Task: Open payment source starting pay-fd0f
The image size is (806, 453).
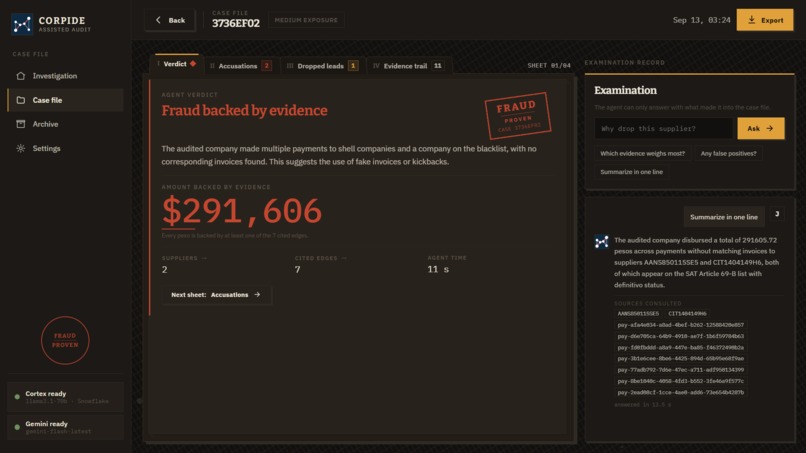Action: pyautogui.click(x=681, y=348)
